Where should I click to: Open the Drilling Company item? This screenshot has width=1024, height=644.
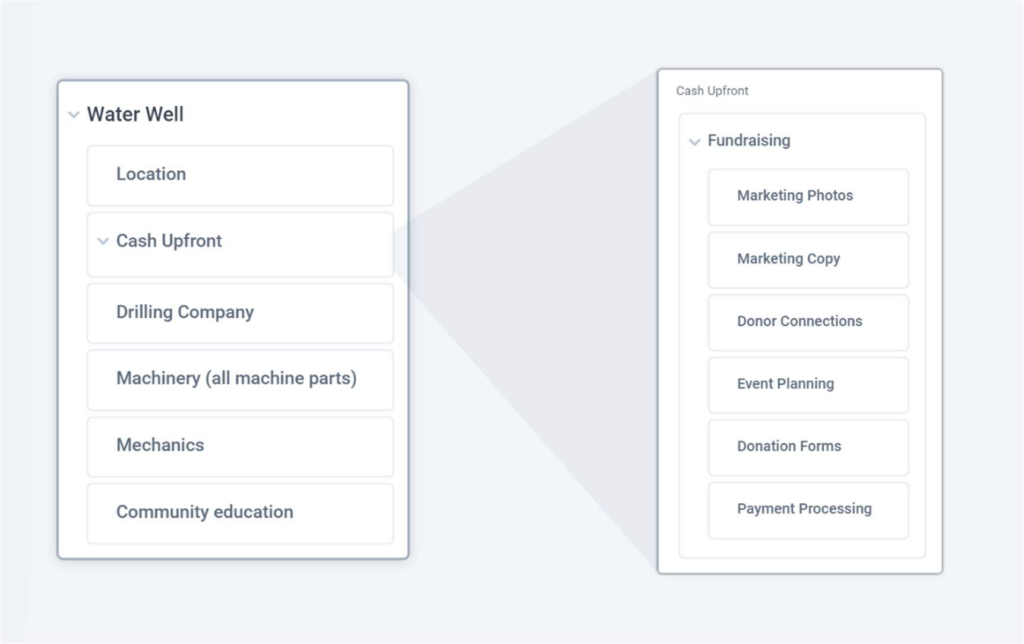240,313
